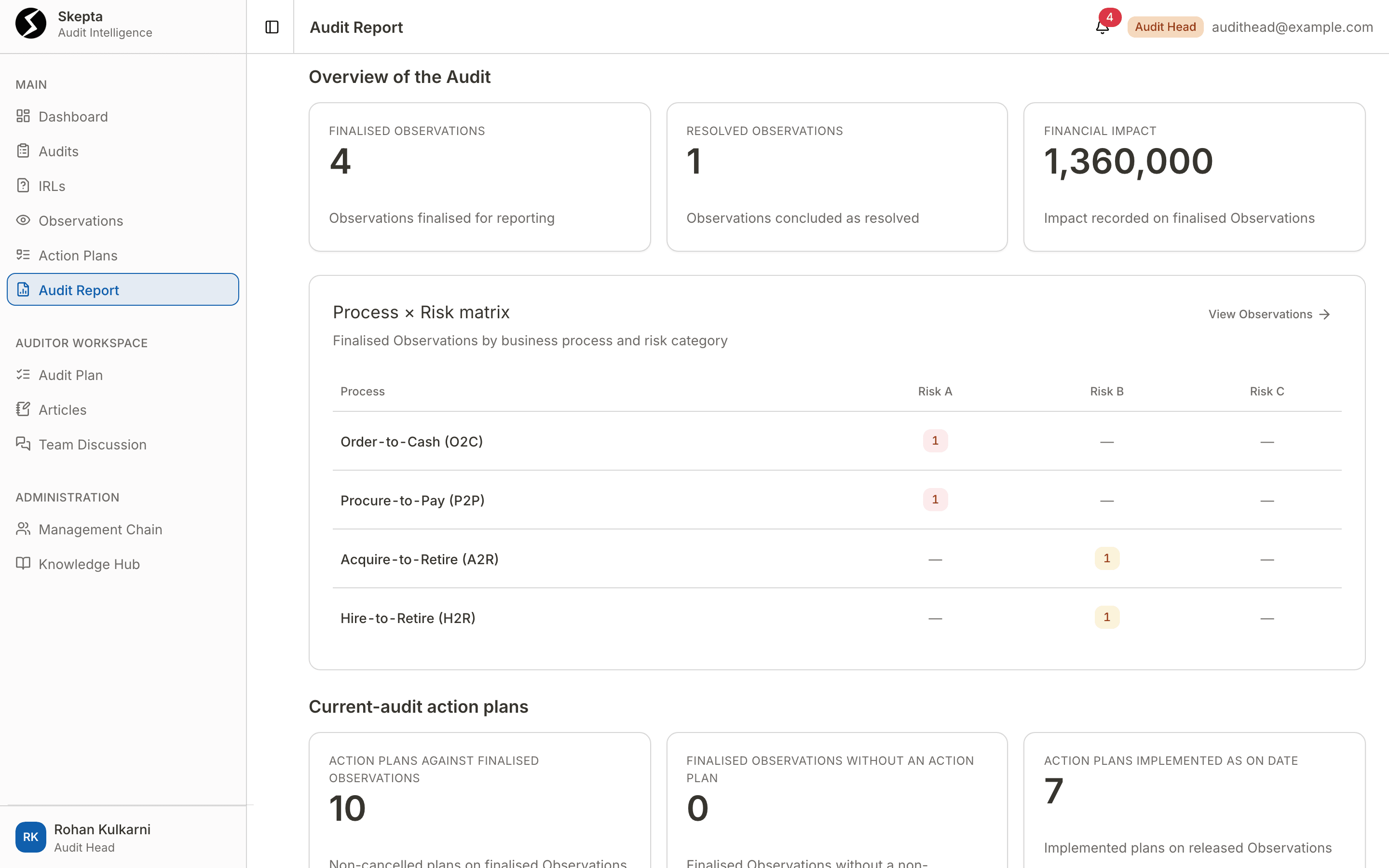
Task: Click the Articles notebook icon
Action: (23, 409)
